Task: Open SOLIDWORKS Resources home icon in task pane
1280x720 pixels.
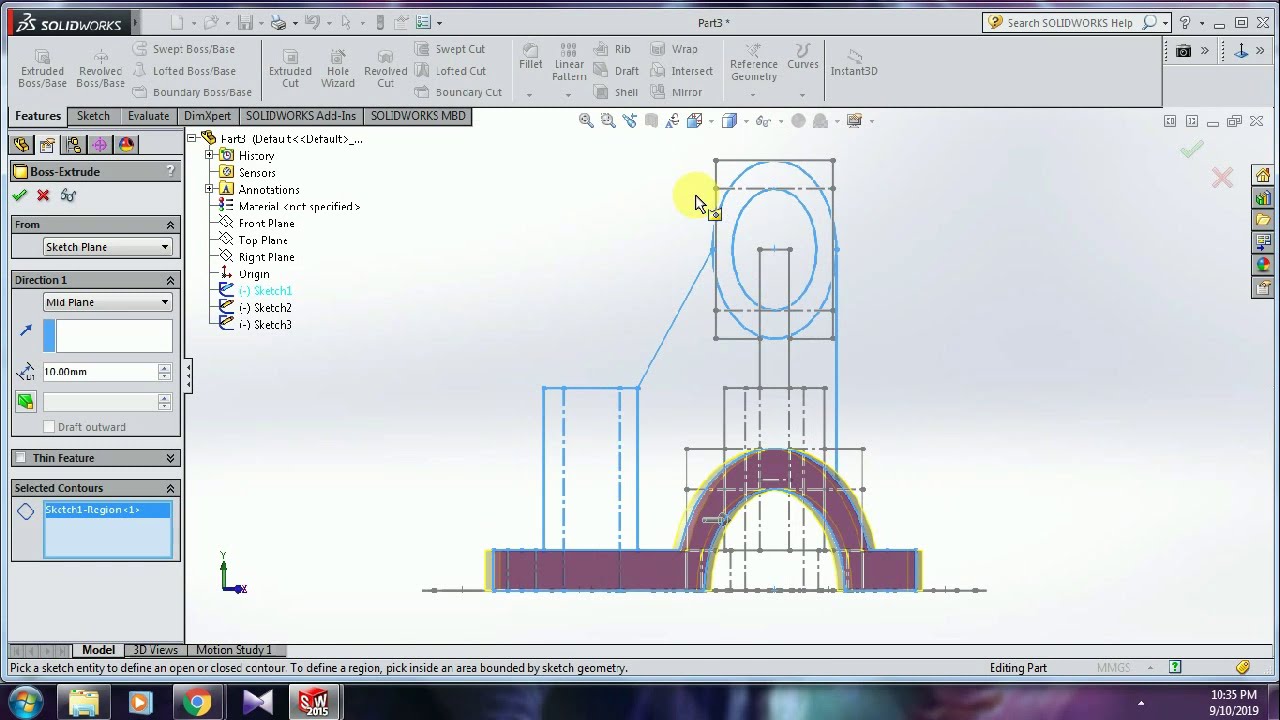Action: (1263, 176)
